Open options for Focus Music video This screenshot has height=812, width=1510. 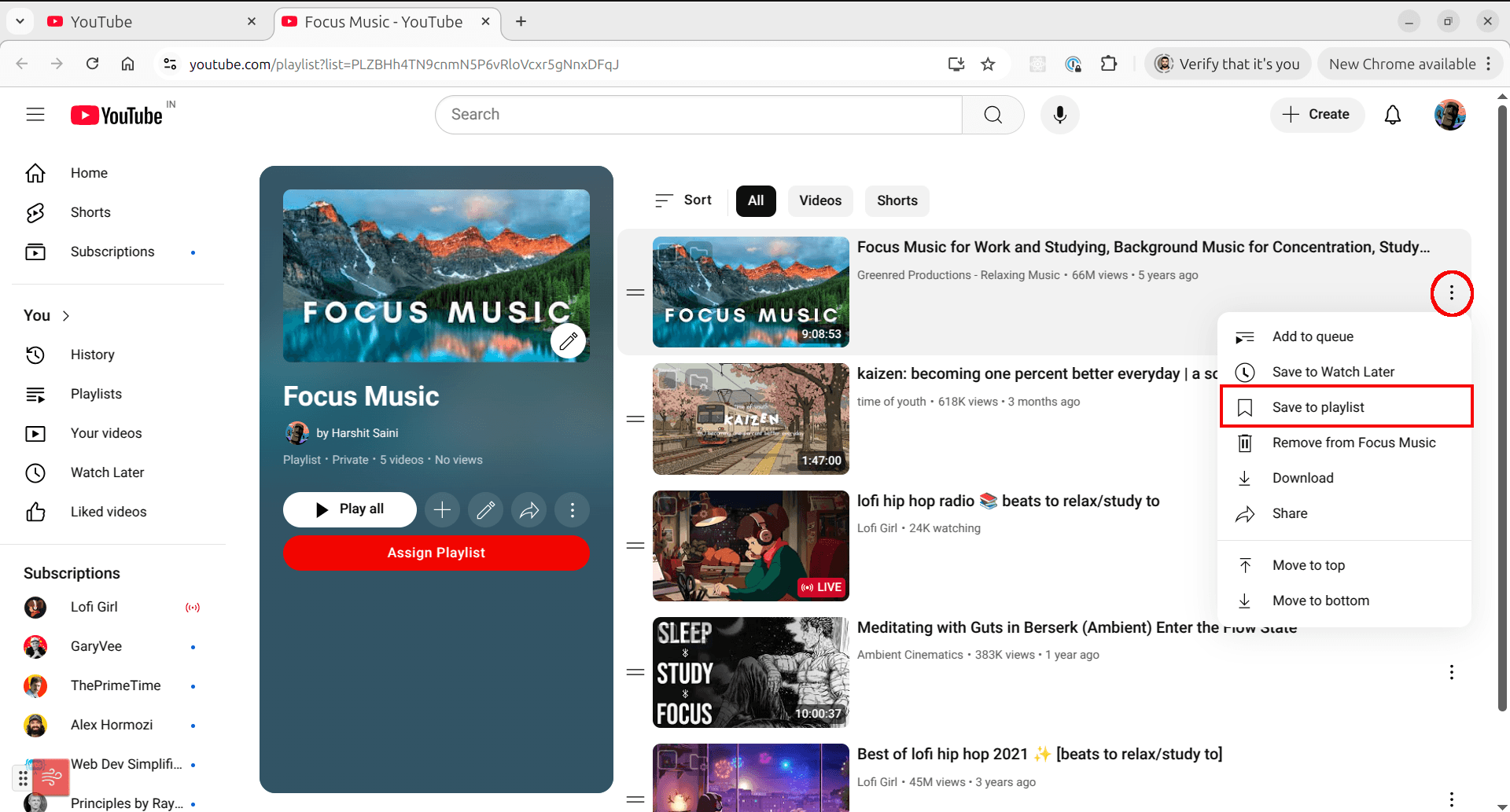tap(1451, 293)
